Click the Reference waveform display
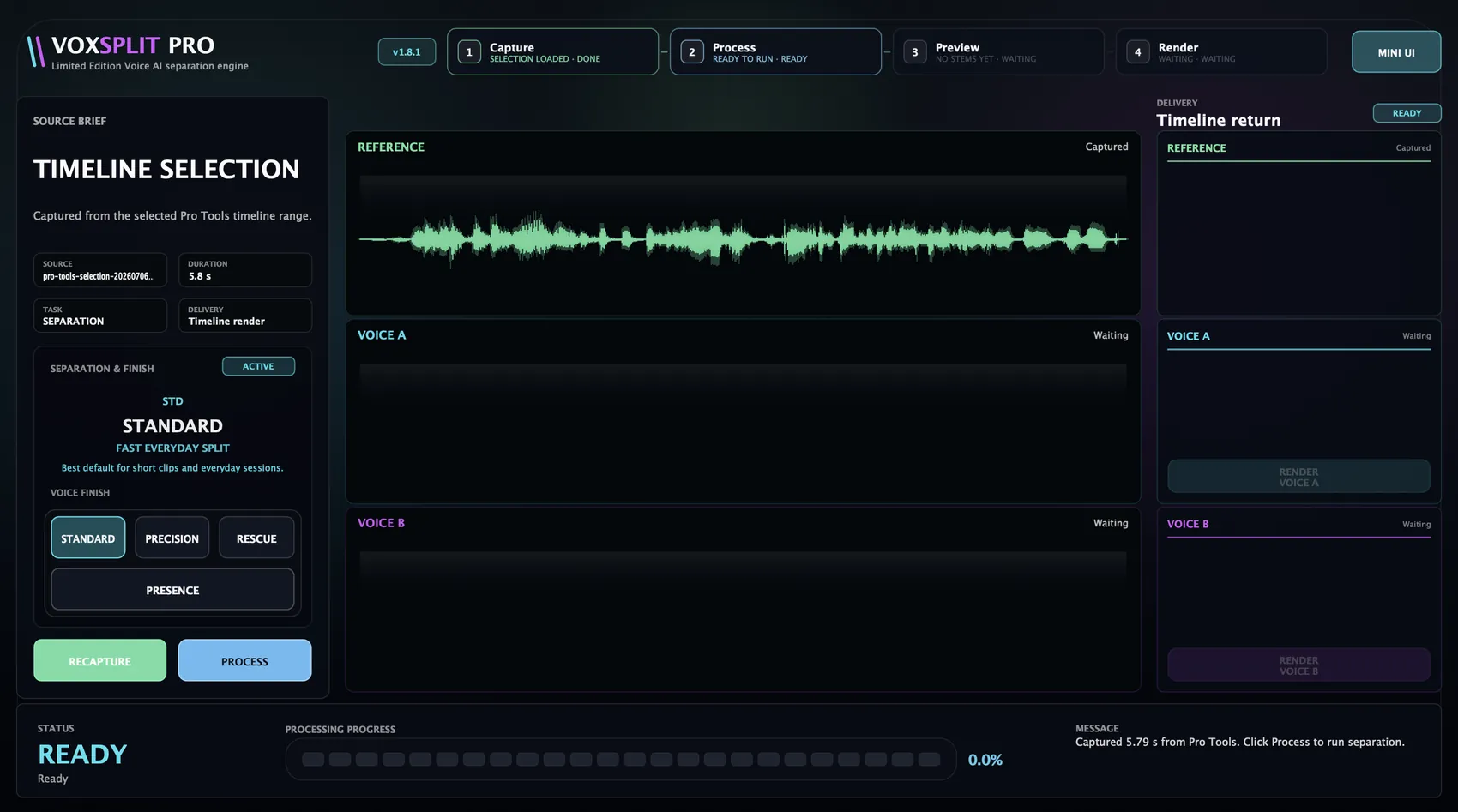Viewport: 1458px width, 812px height. pyautogui.click(x=743, y=239)
